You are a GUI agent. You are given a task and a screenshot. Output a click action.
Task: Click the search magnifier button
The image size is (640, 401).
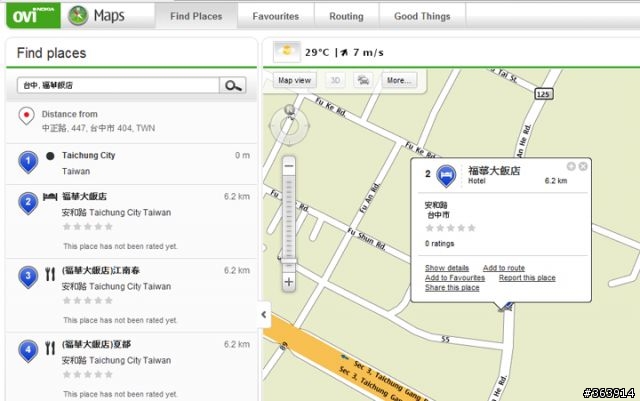pos(233,85)
